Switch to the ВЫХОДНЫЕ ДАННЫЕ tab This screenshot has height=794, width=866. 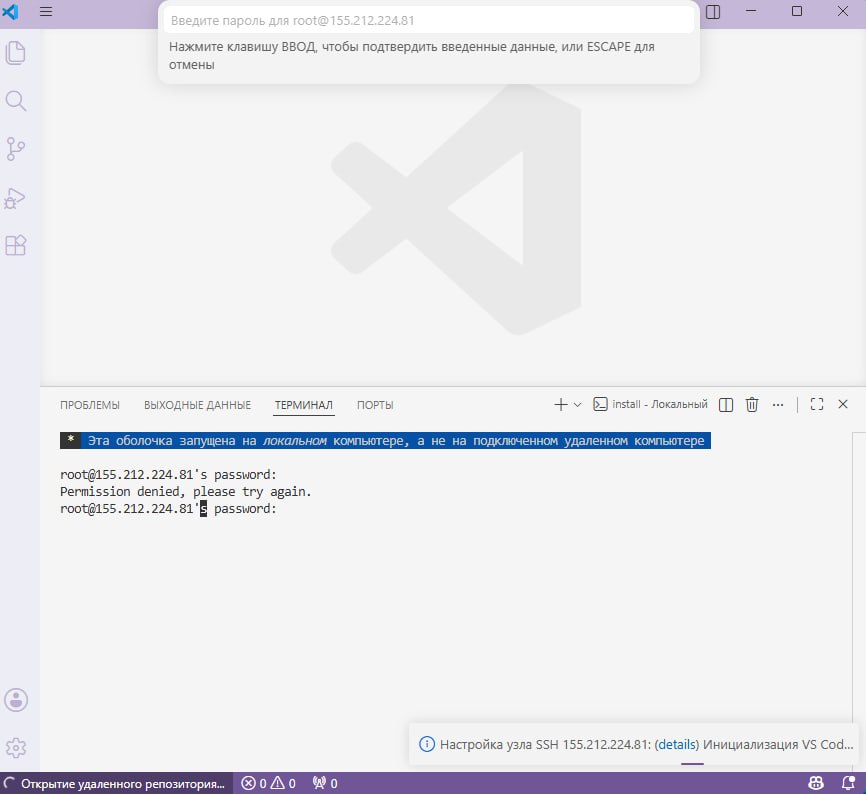point(198,405)
